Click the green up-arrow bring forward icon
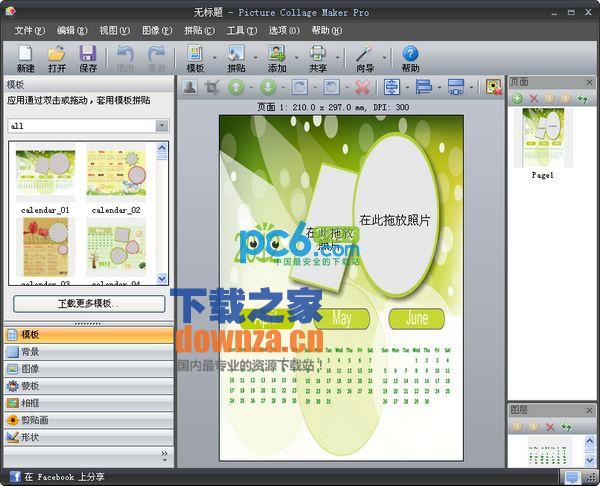Viewport: 600px width, 486px height. click(x=236, y=87)
